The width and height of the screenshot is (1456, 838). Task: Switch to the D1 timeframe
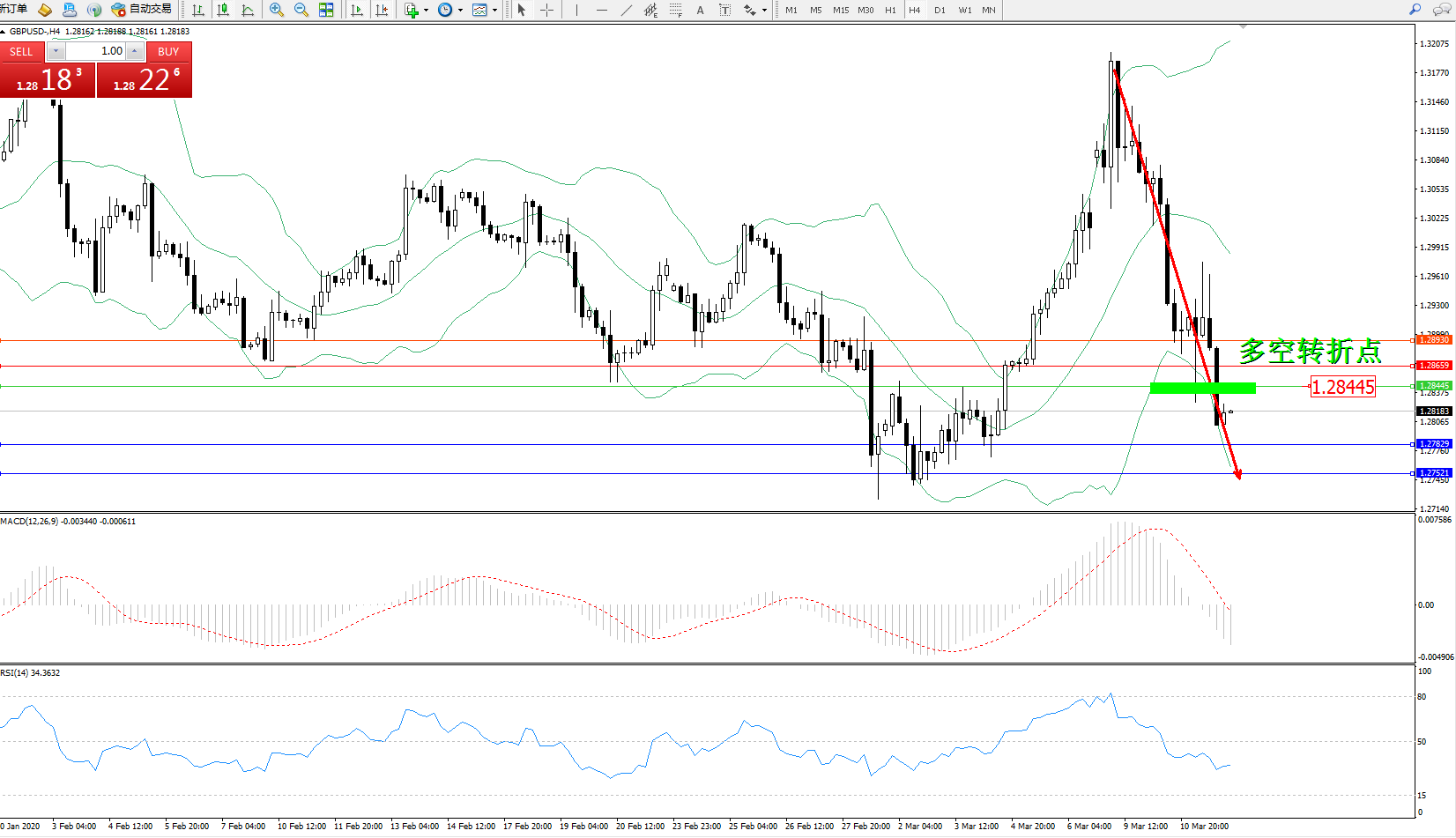[940, 10]
